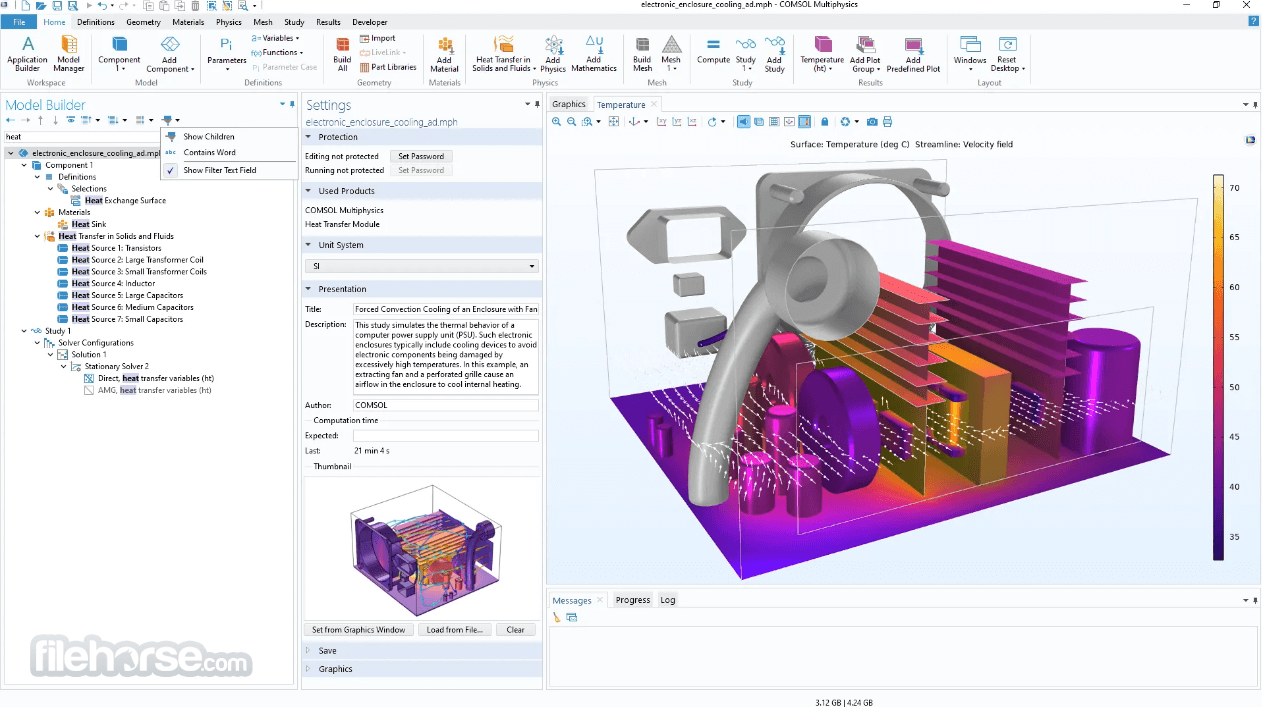The height and width of the screenshot is (707, 1262).
Task: Open Part Libraries
Action: tap(388, 67)
